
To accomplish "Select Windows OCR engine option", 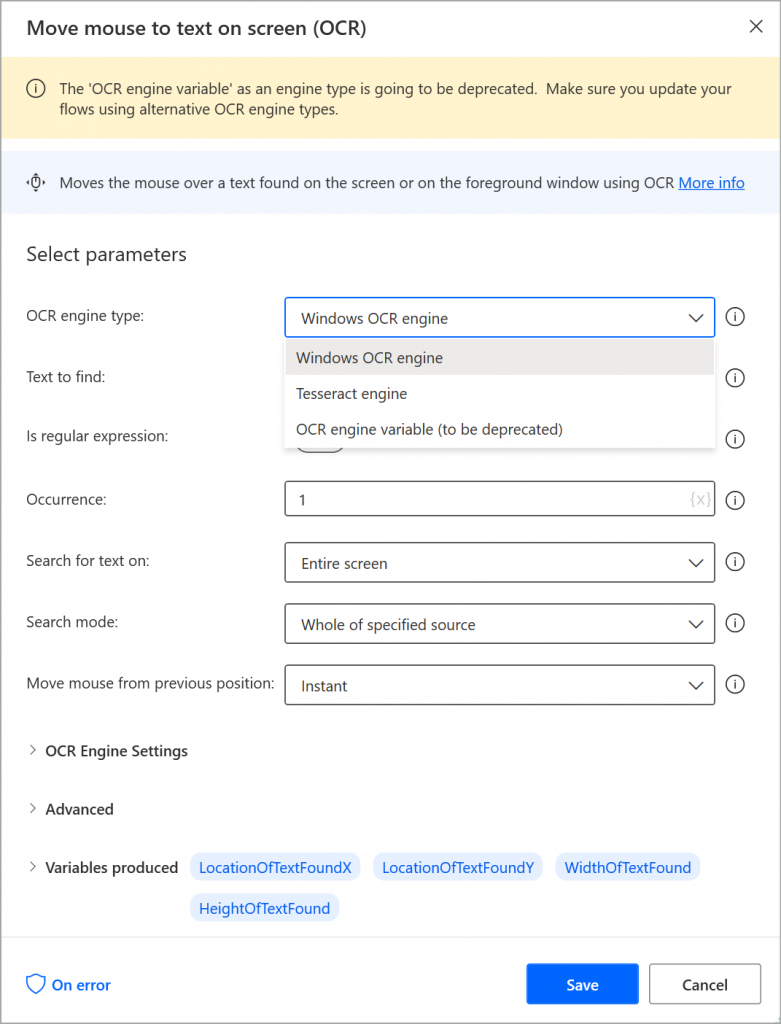I will pos(500,358).
